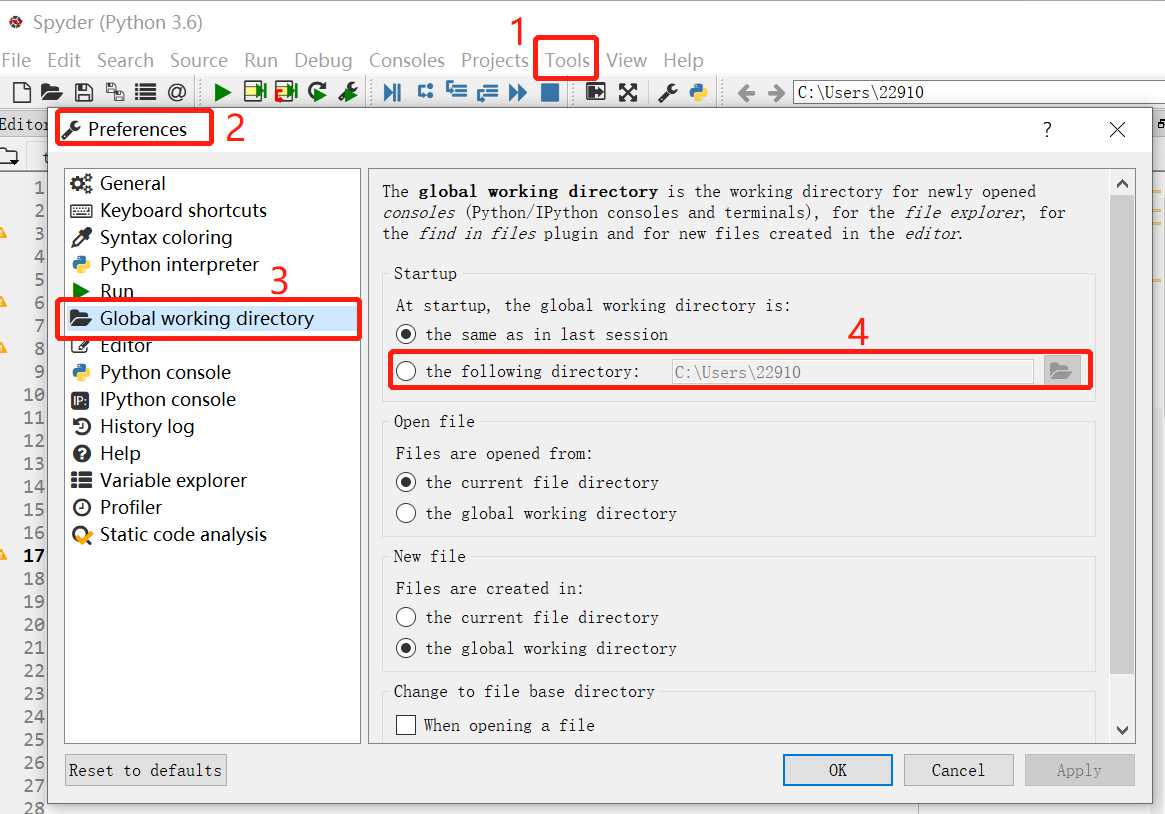
Task: Click the browse folder icon beside directory field
Action: [x=1061, y=371]
